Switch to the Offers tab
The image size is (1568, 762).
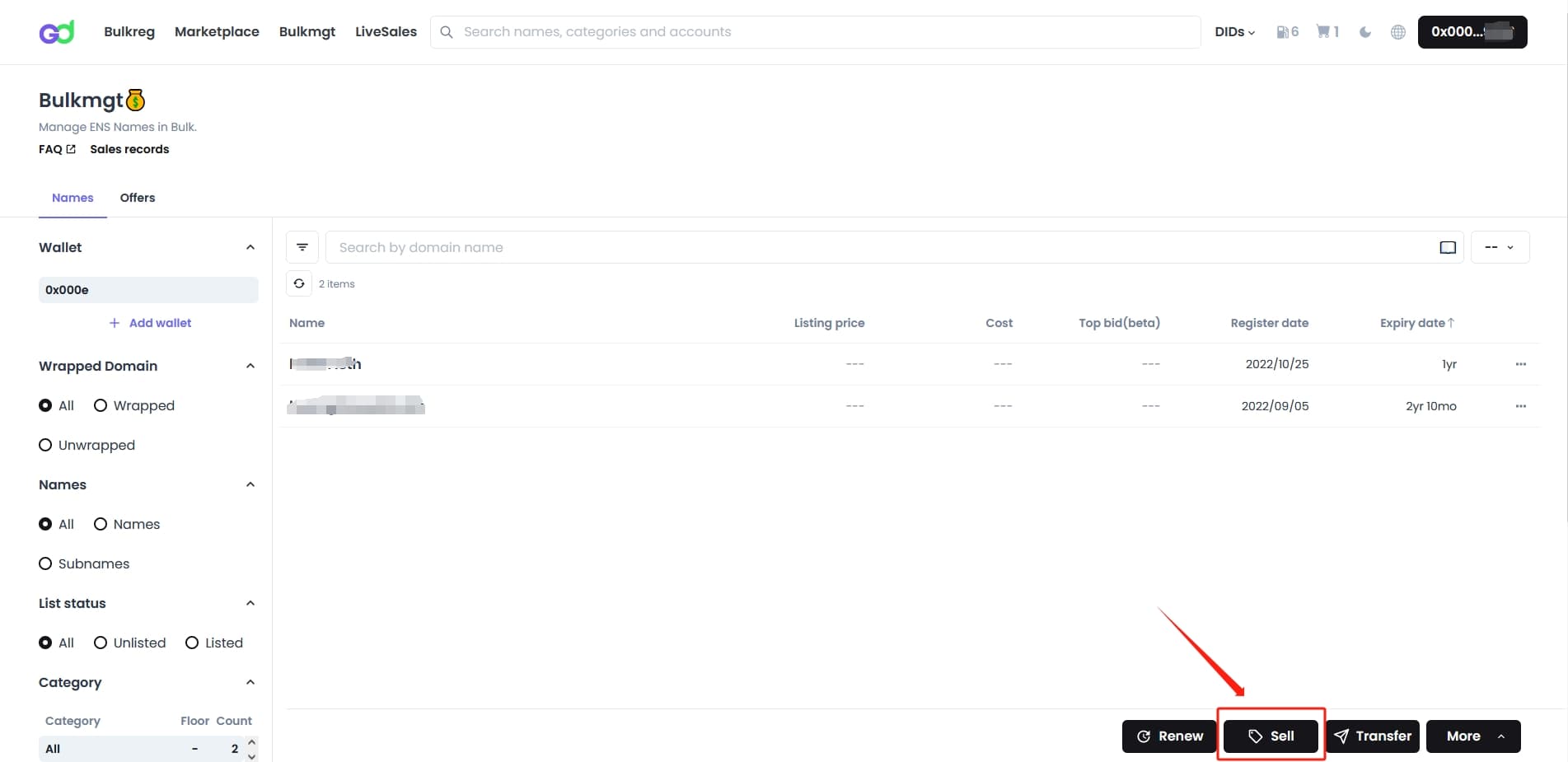(x=138, y=198)
